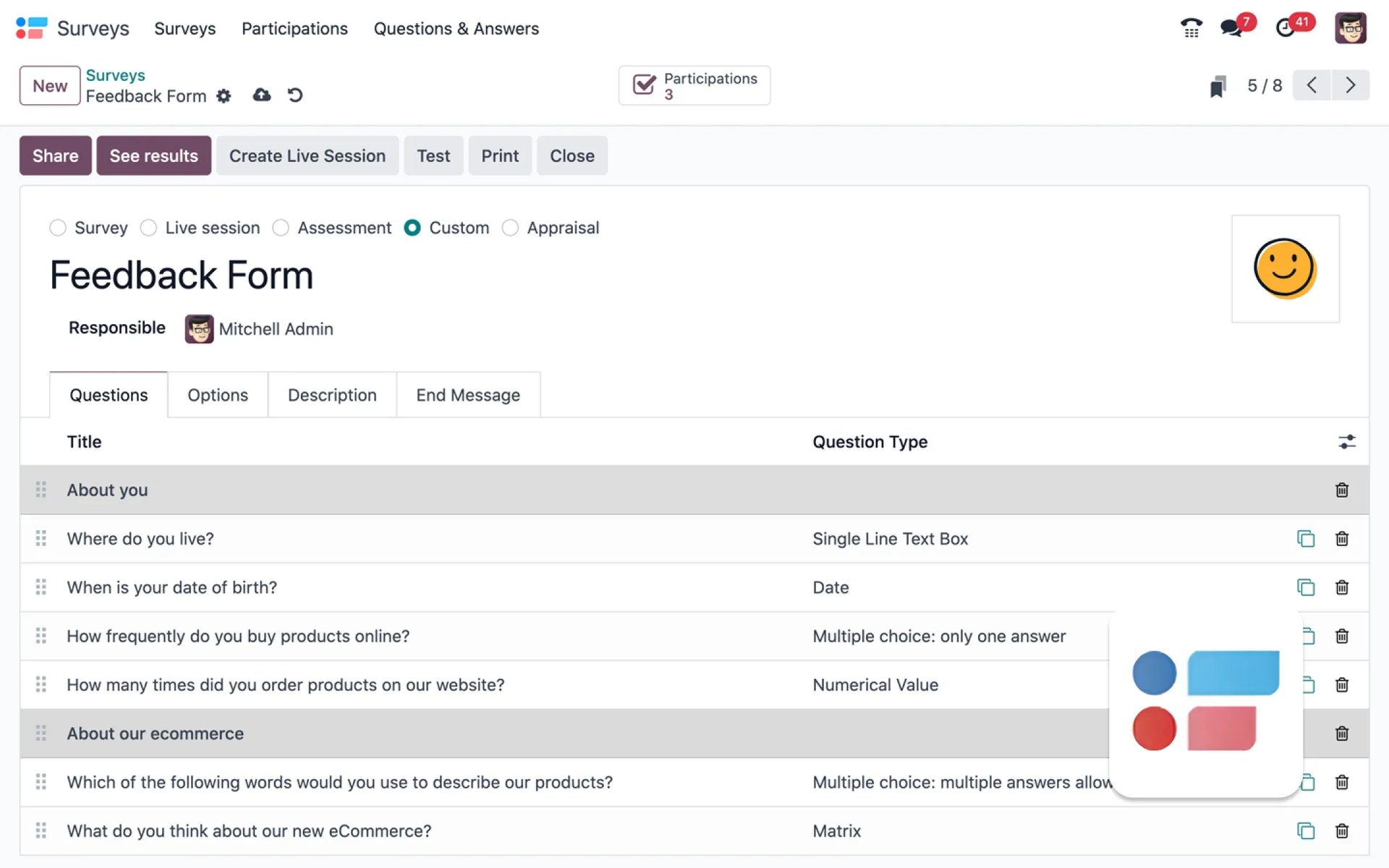Delete the describe our products question
1389x868 pixels.
click(x=1342, y=782)
